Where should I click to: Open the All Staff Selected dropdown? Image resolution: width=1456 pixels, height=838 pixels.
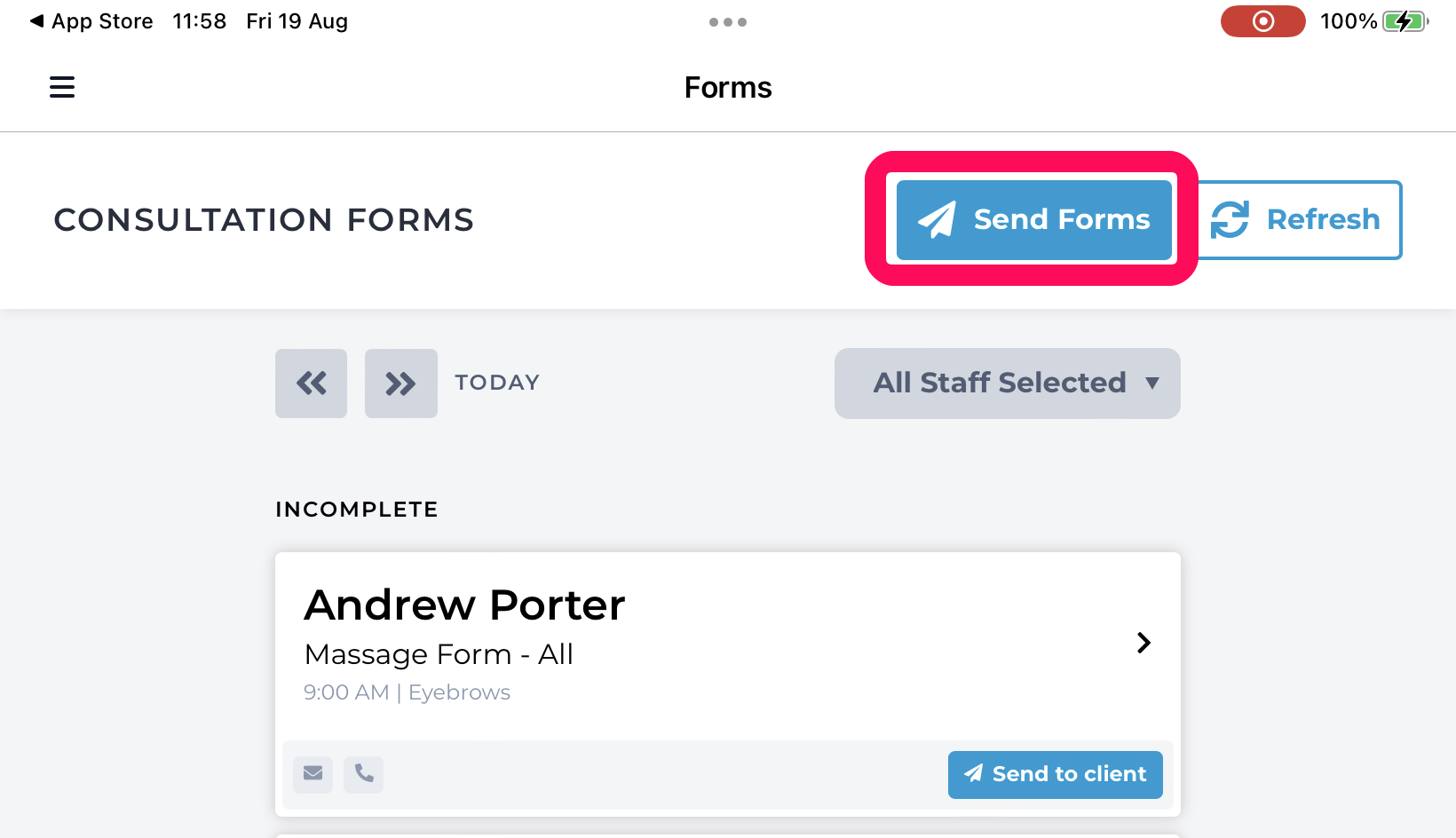coord(1008,383)
